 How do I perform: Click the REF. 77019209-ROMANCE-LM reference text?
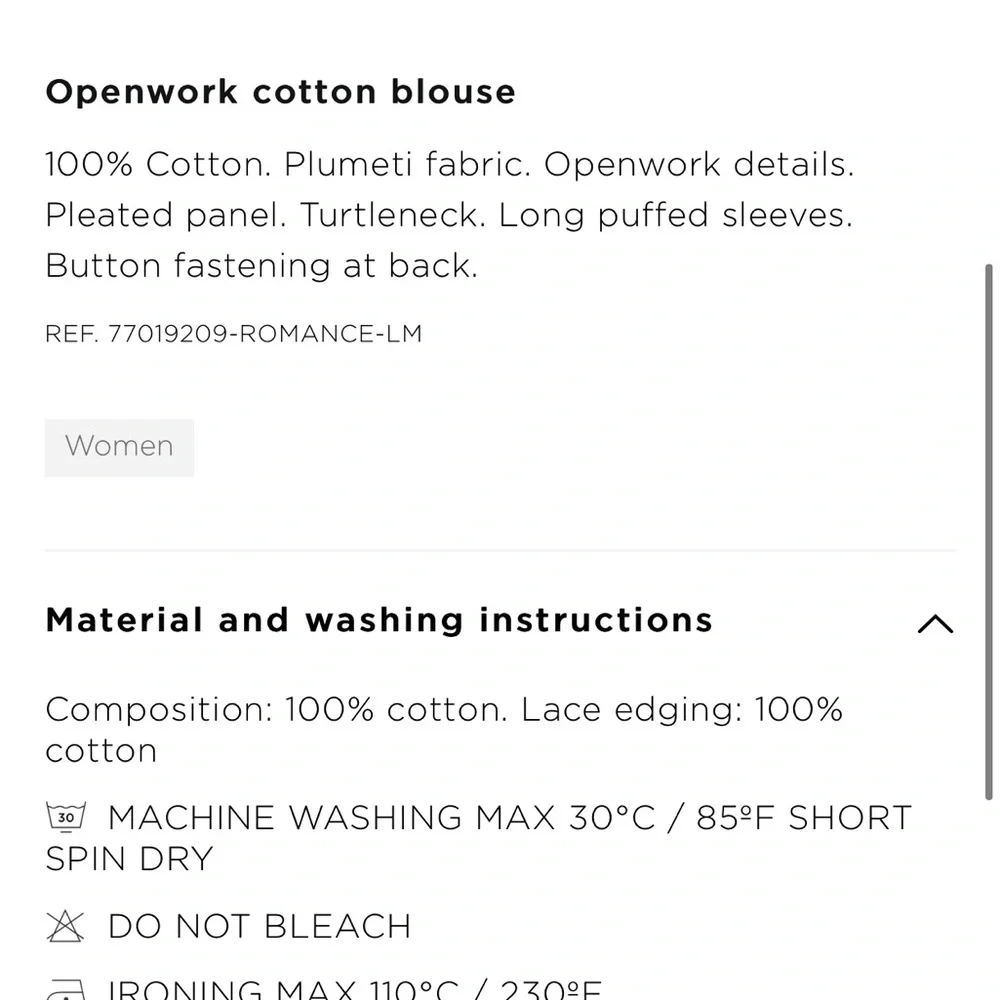(x=233, y=334)
